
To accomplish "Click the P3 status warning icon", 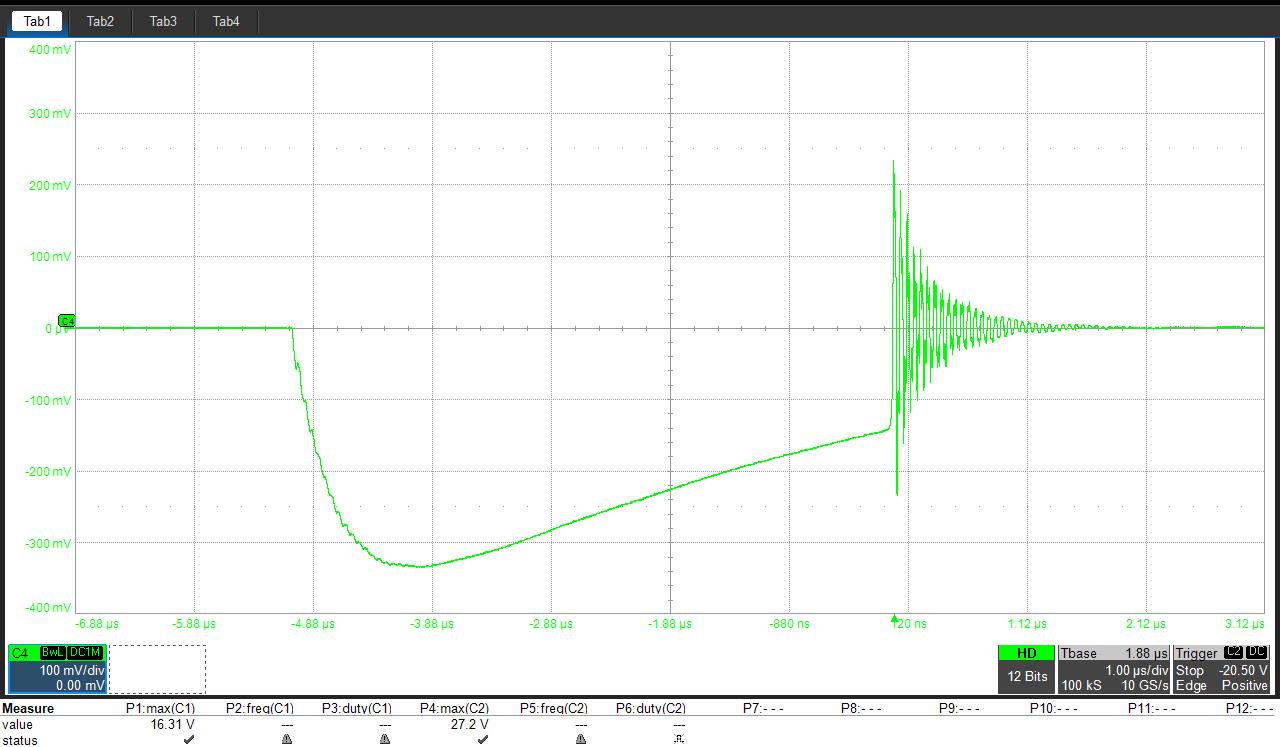I will [385, 740].
